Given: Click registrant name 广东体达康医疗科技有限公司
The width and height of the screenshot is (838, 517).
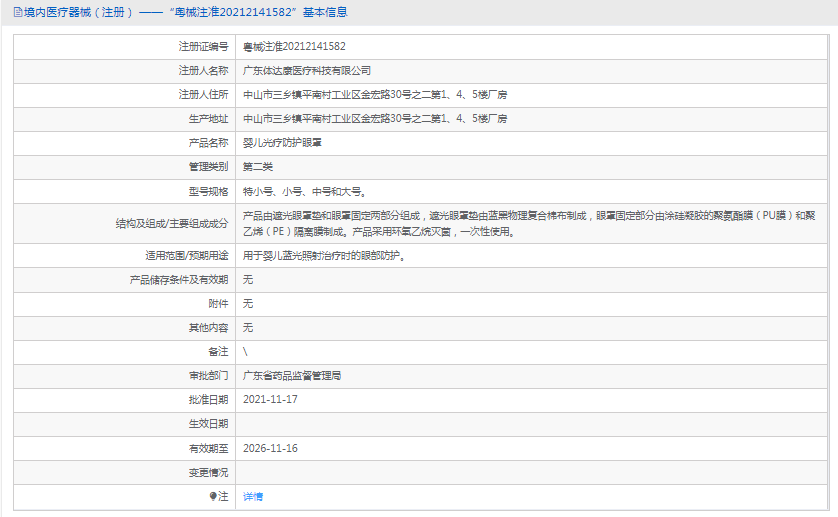Looking at the screenshot, I should (x=307, y=70).
